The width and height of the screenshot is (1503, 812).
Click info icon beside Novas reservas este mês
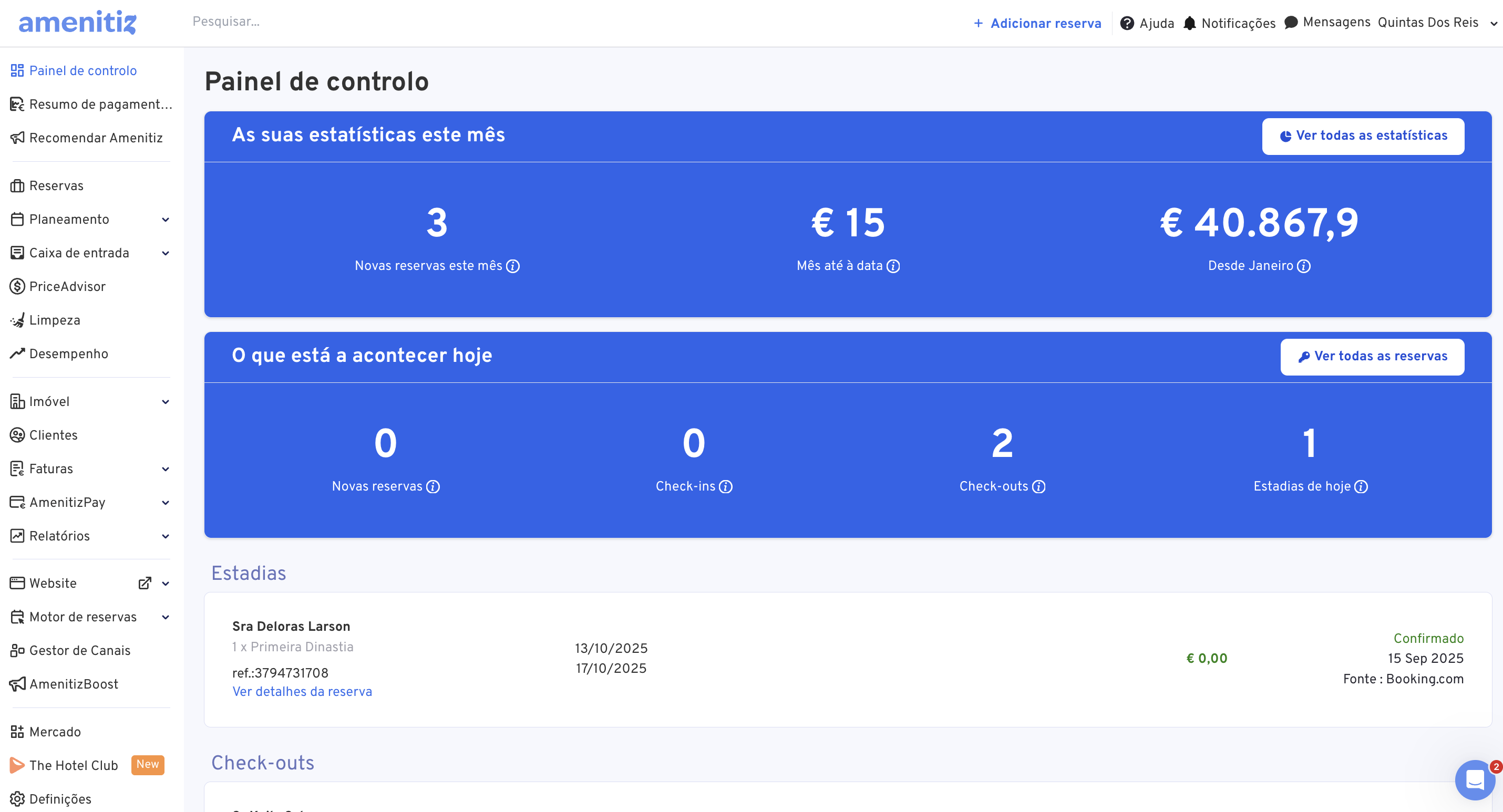click(513, 266)
